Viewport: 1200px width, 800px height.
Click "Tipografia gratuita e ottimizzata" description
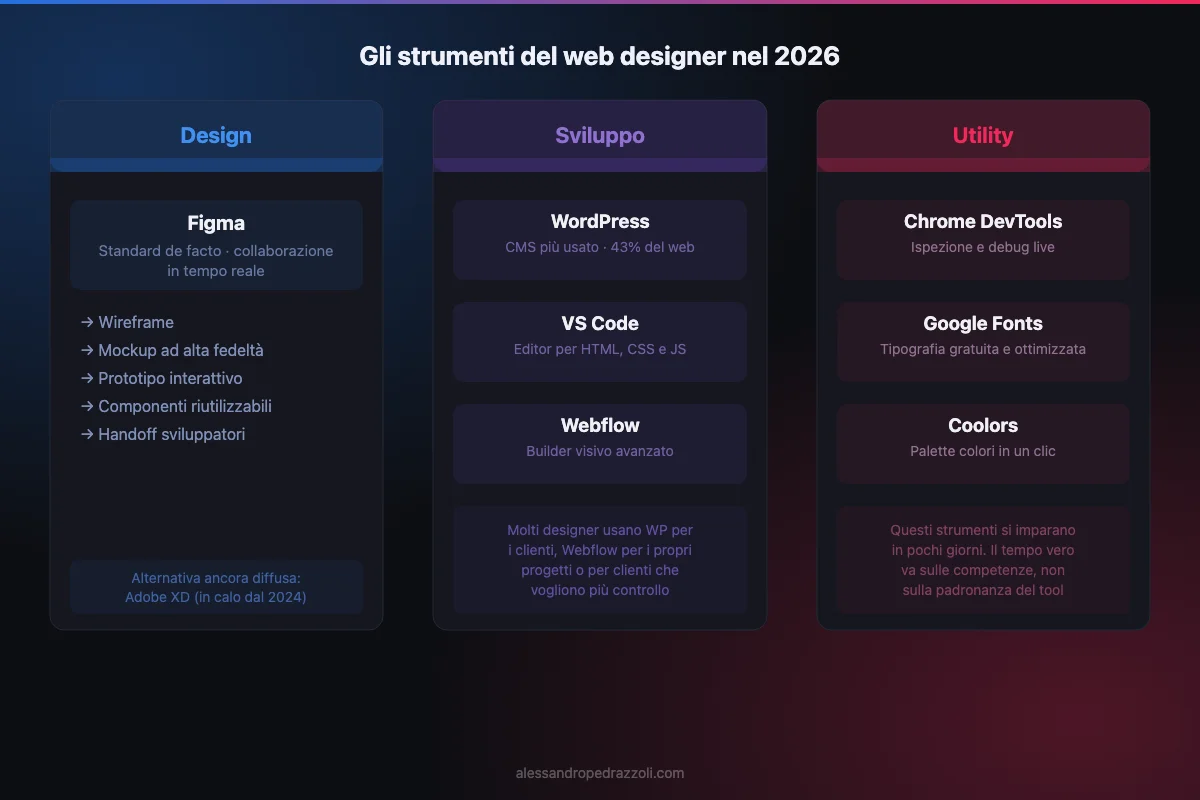983,349
